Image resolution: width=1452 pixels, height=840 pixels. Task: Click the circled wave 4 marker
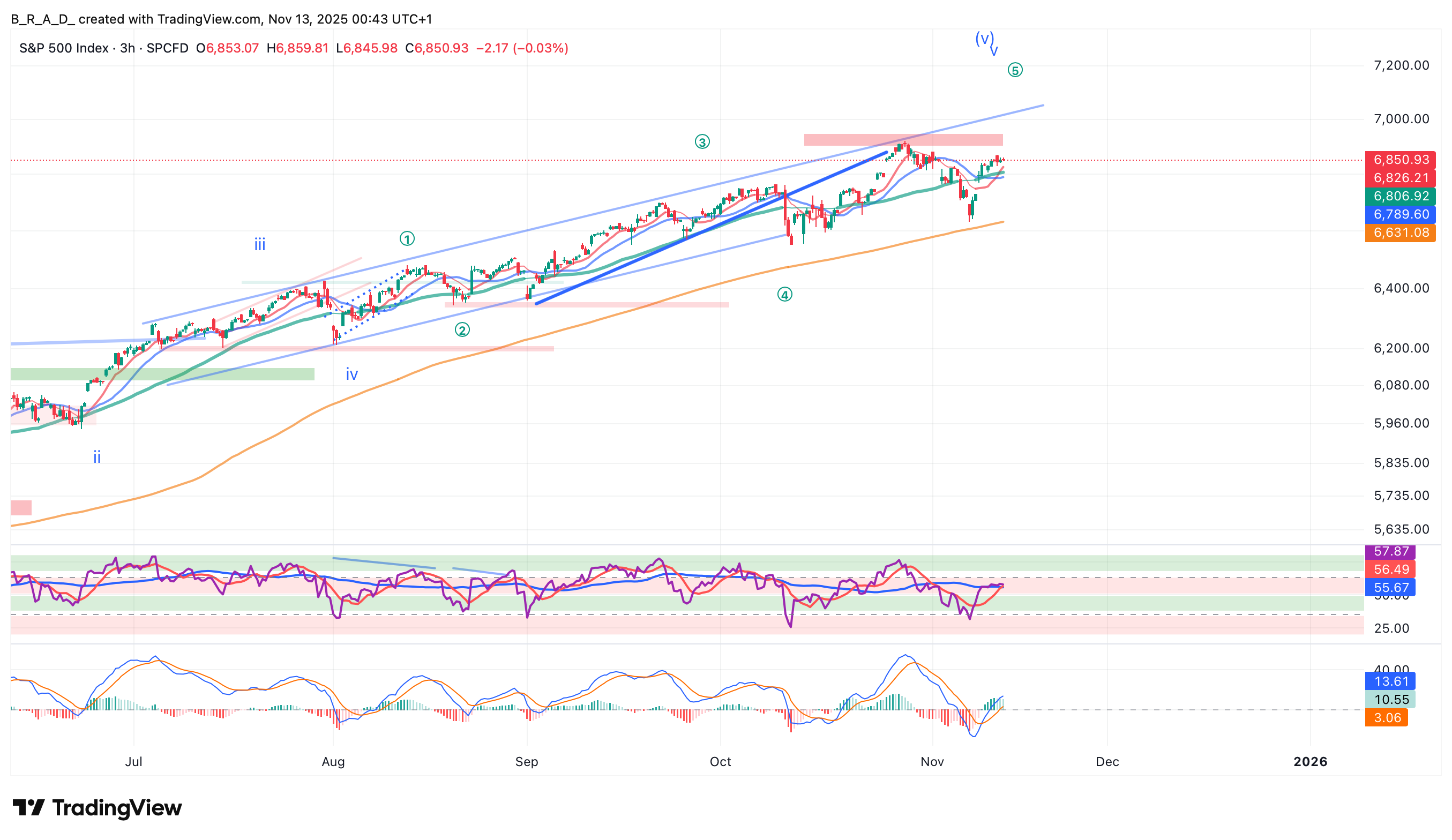(785, 295)
